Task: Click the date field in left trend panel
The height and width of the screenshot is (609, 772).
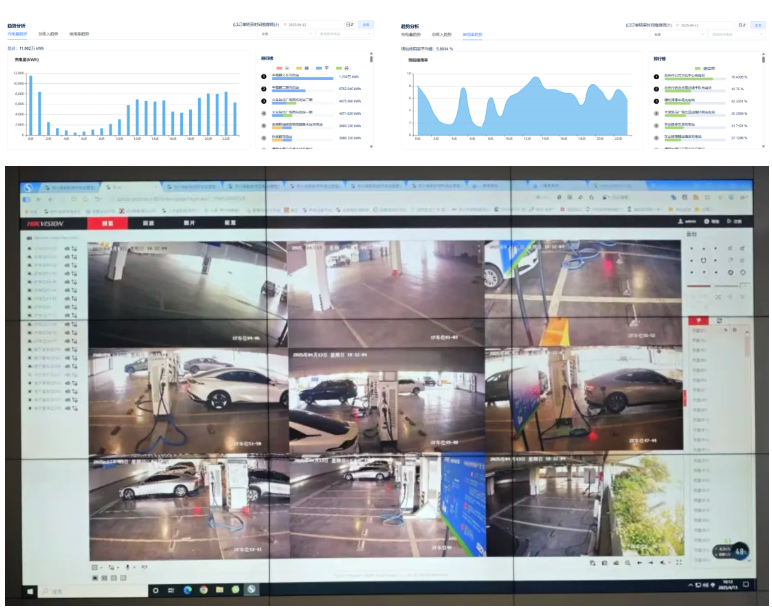Action: pos(312,24)
